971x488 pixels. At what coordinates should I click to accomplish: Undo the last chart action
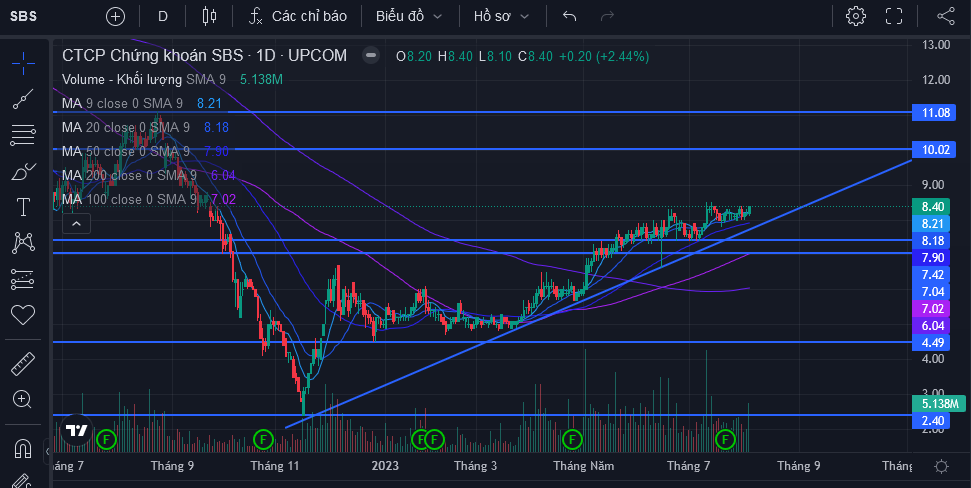click(570, 16)
